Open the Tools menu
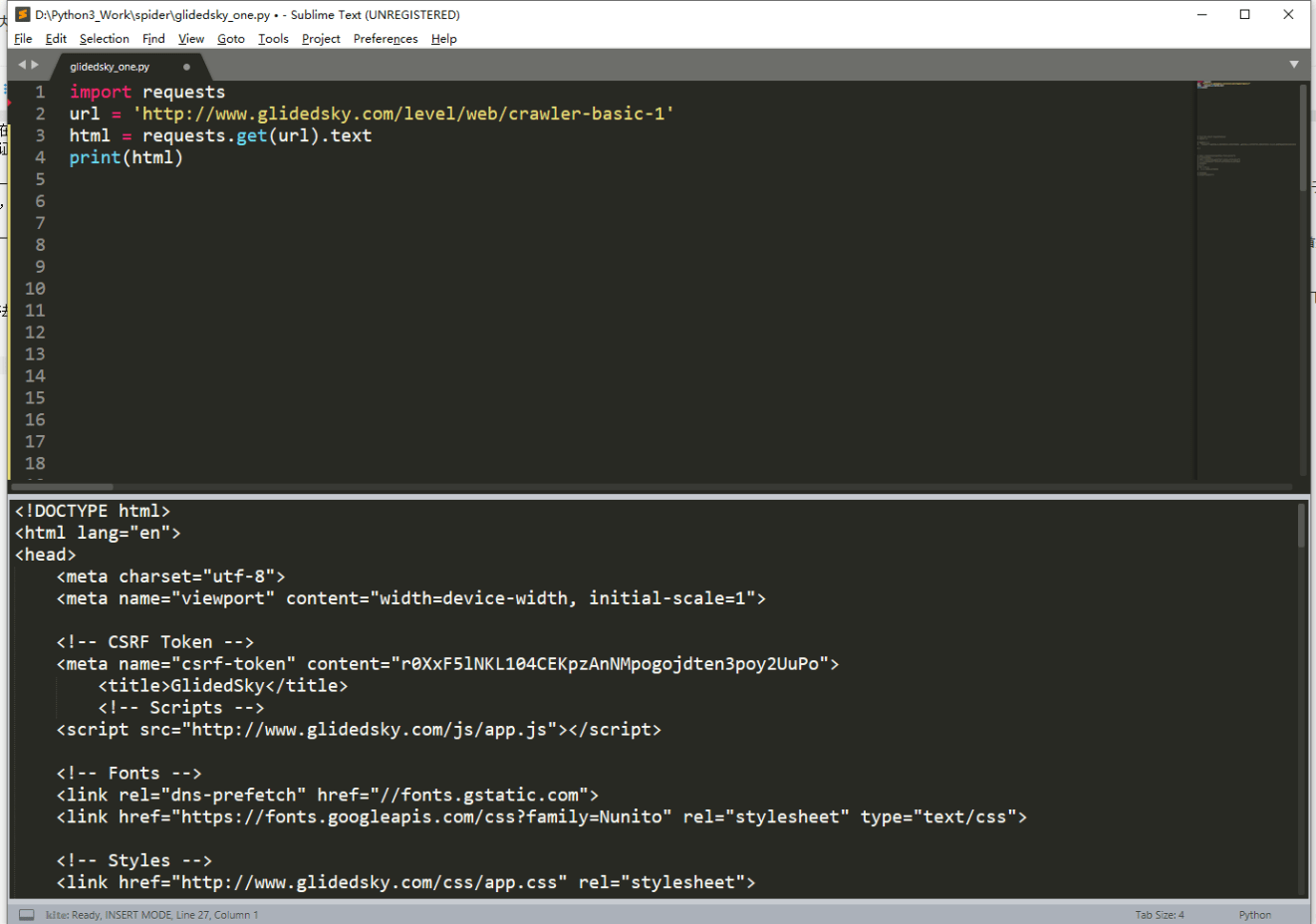This screenshot has width=1316, height=924. (x=273, y=39)
